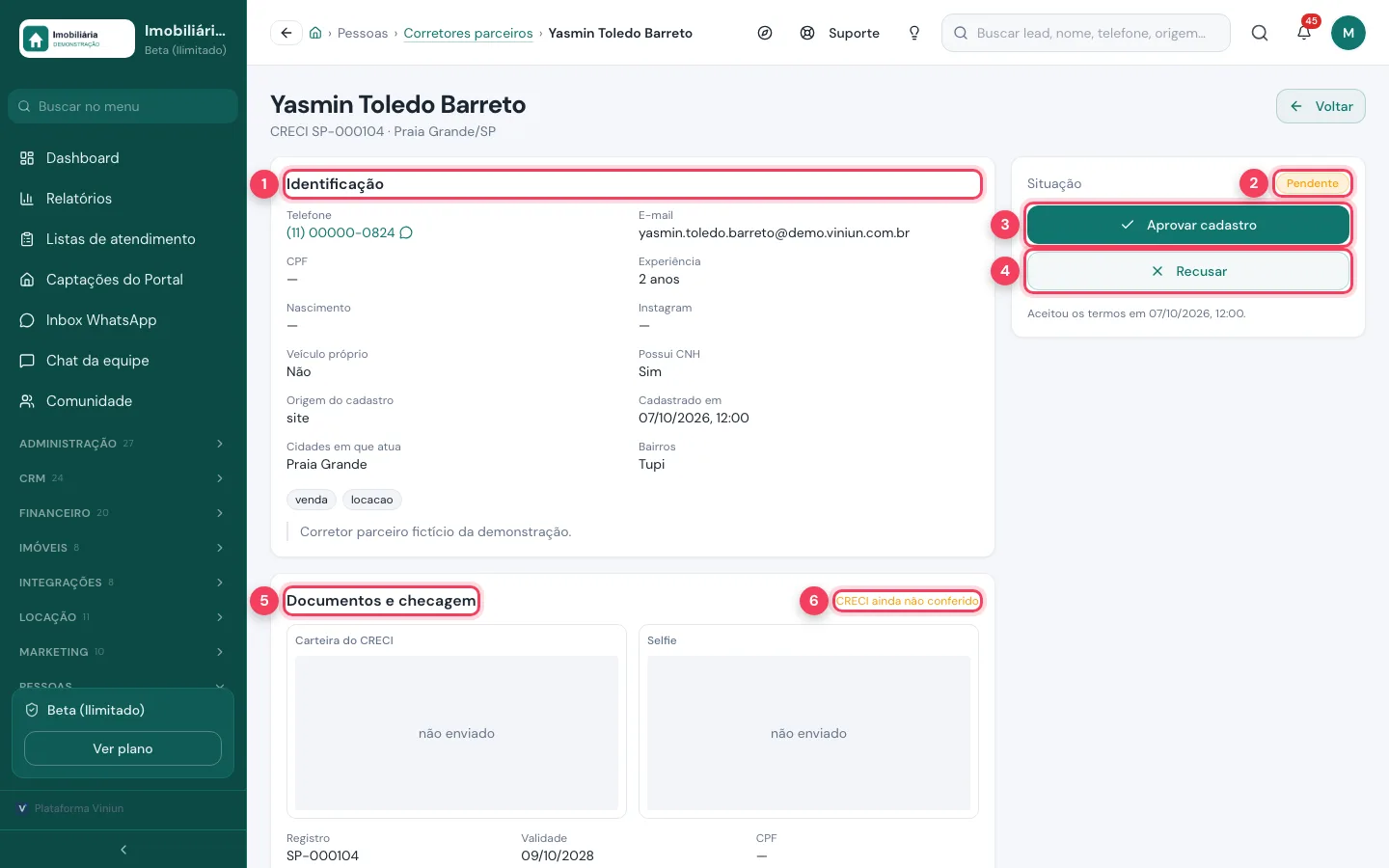Expand the CRM section
The width and height of the screenshot is (1389, 868).
123,478
